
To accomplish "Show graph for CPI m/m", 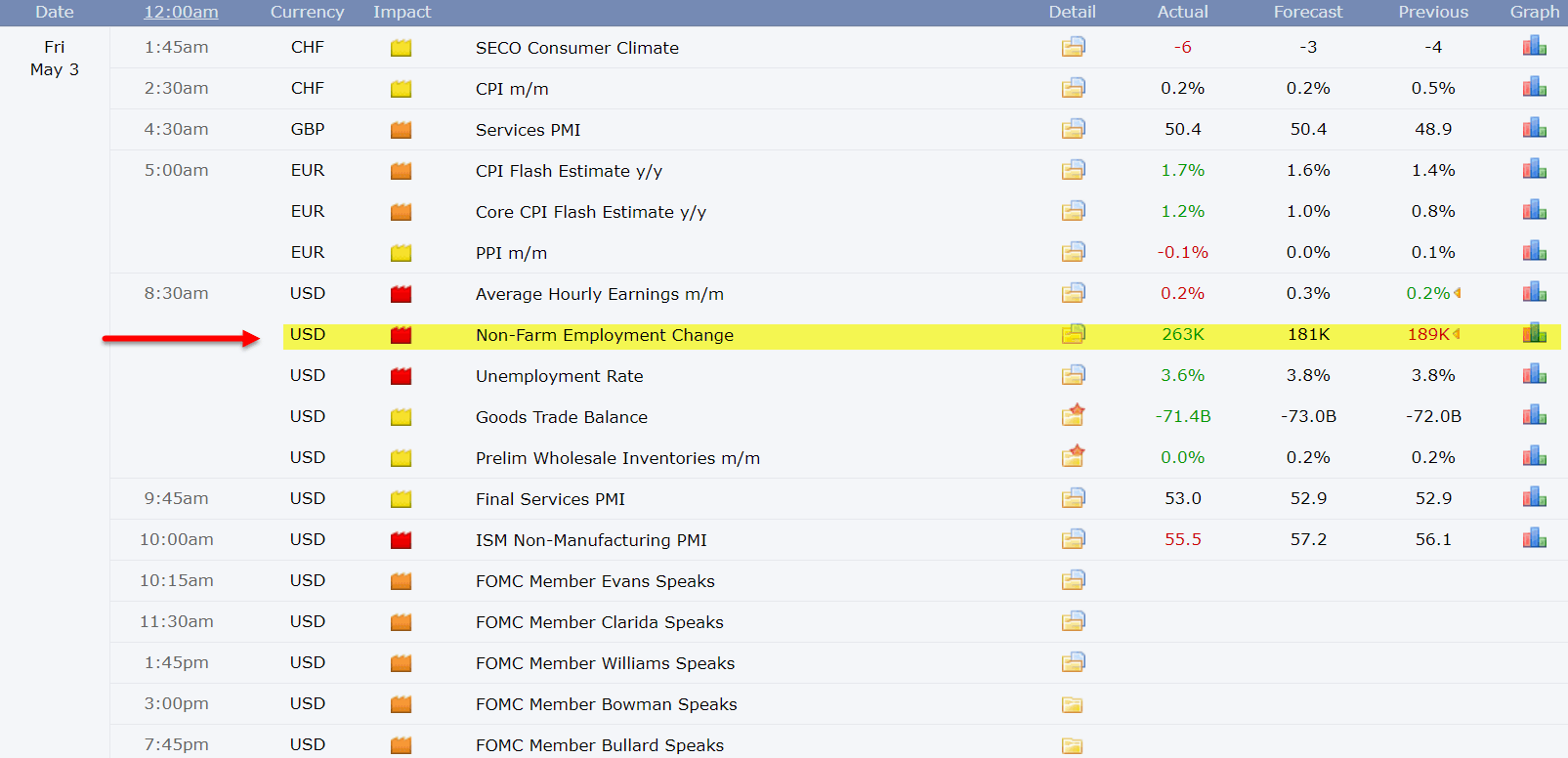I will (1534, 87).
